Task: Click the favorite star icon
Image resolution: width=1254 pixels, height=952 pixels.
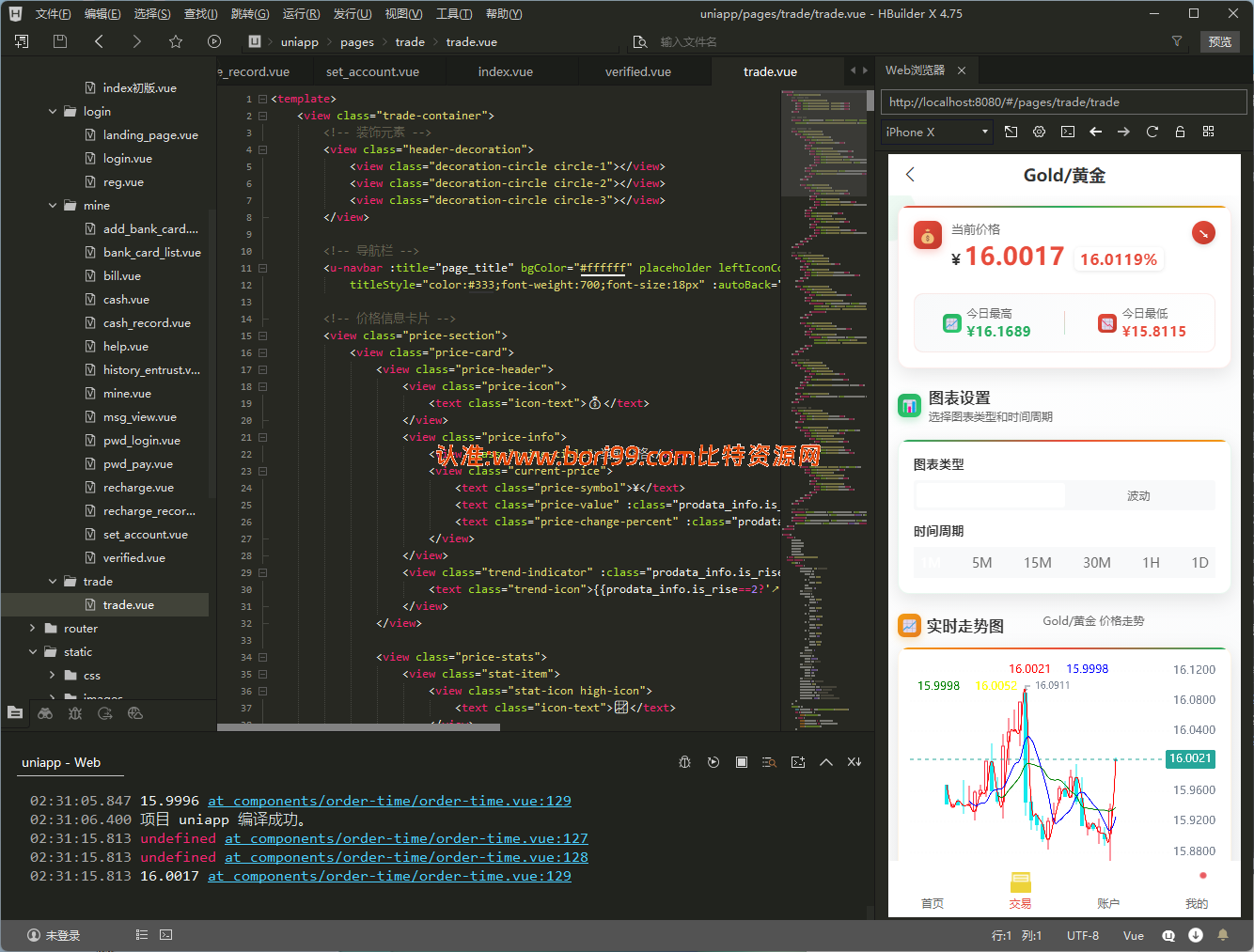Action: (176, 41)
